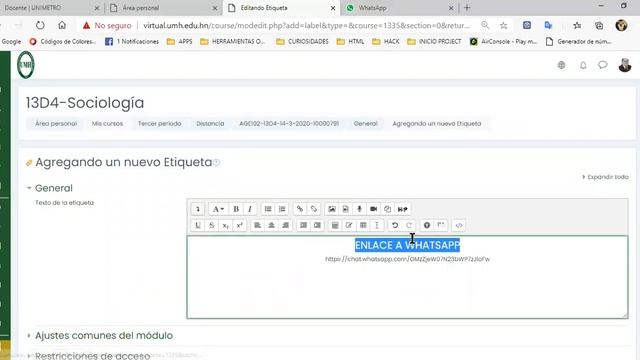Switch editor to HTML code view
This screenshot has height=360, width=640.
459,225
